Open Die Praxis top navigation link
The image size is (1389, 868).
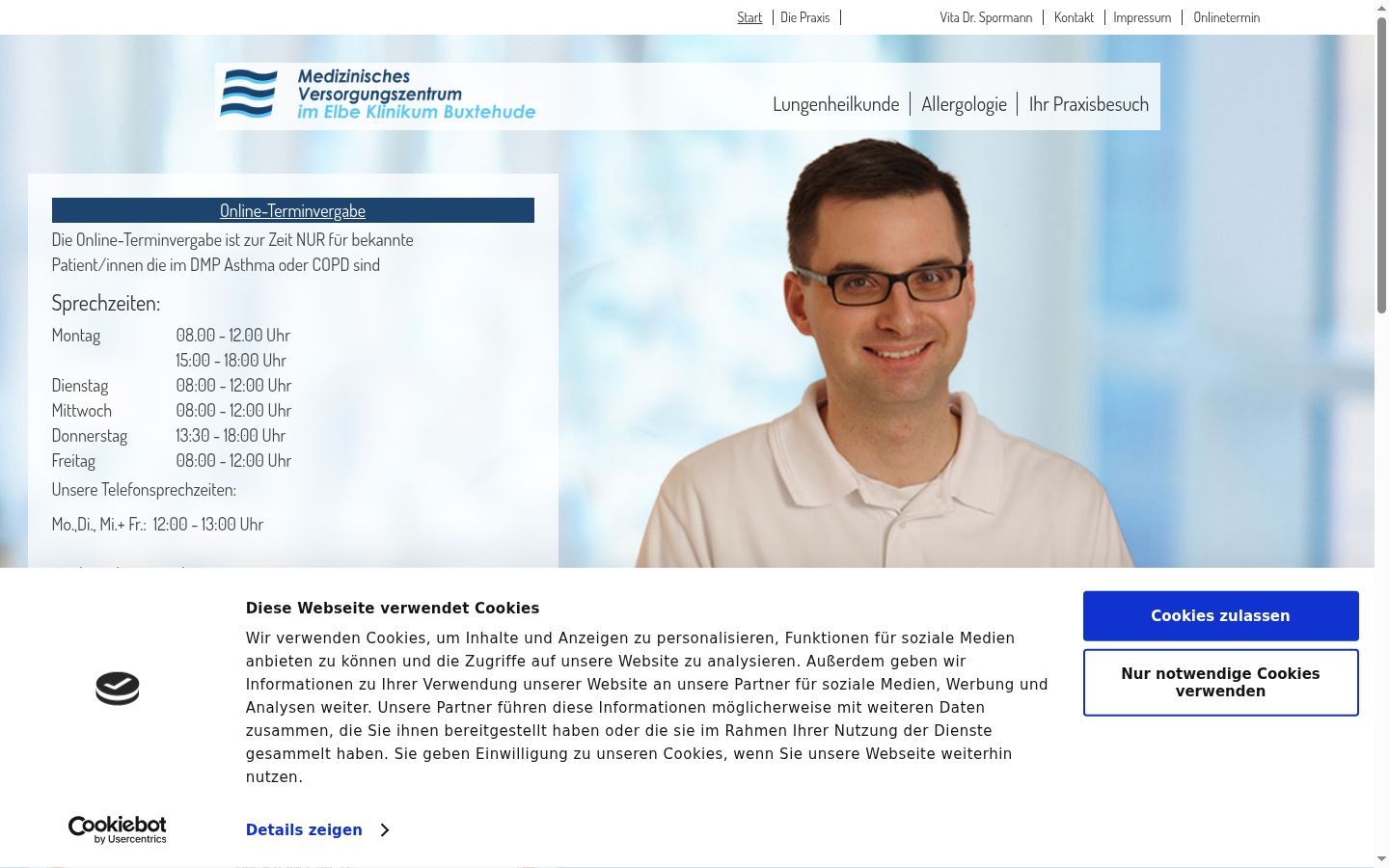click(804, 17)
